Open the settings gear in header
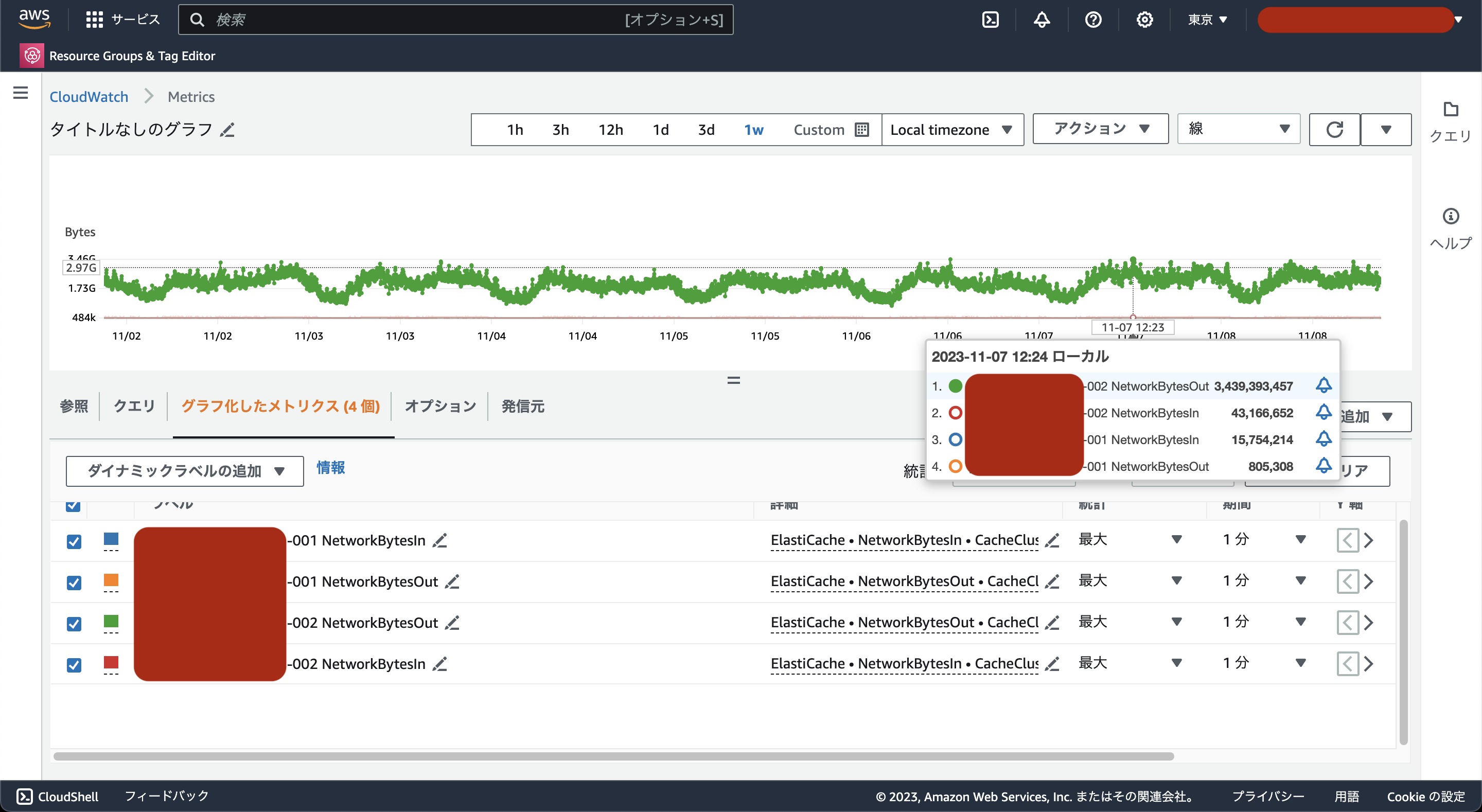The height and width of the screenshot is (812, 1482). 1144,20
